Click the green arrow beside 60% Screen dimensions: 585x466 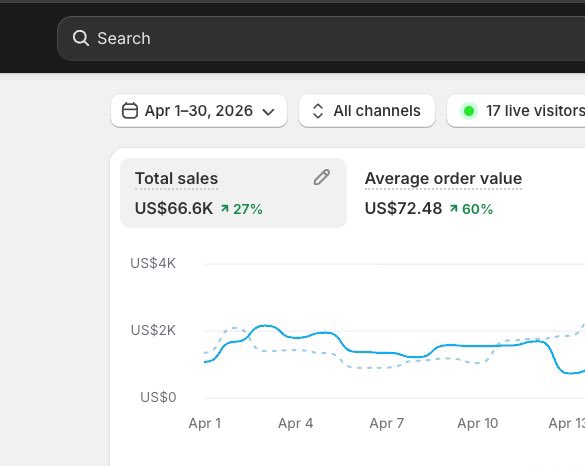[x=453, y=208]
